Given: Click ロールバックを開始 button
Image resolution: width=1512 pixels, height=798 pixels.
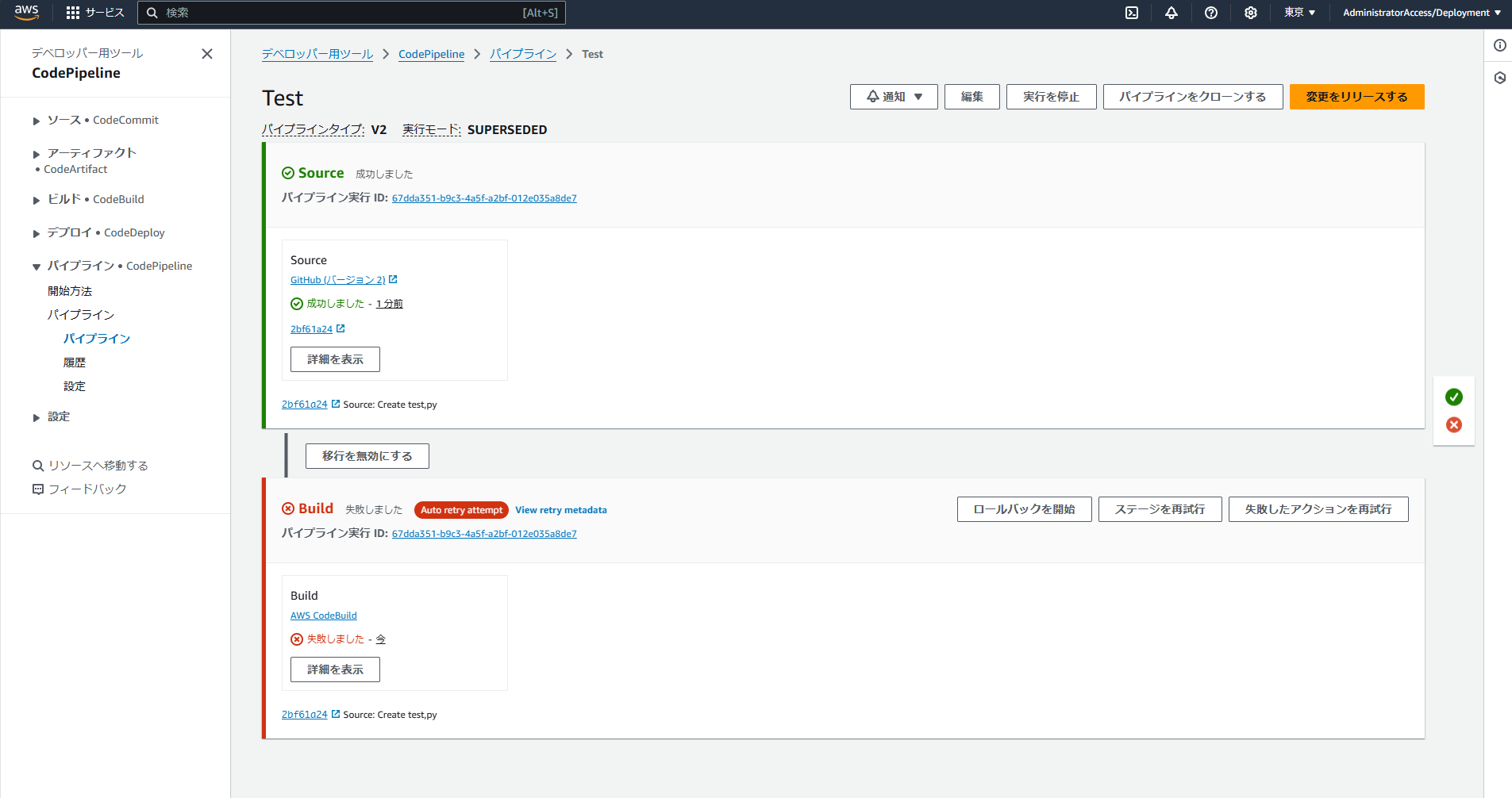Looking at the screenshot, I should pos(1025,509).
